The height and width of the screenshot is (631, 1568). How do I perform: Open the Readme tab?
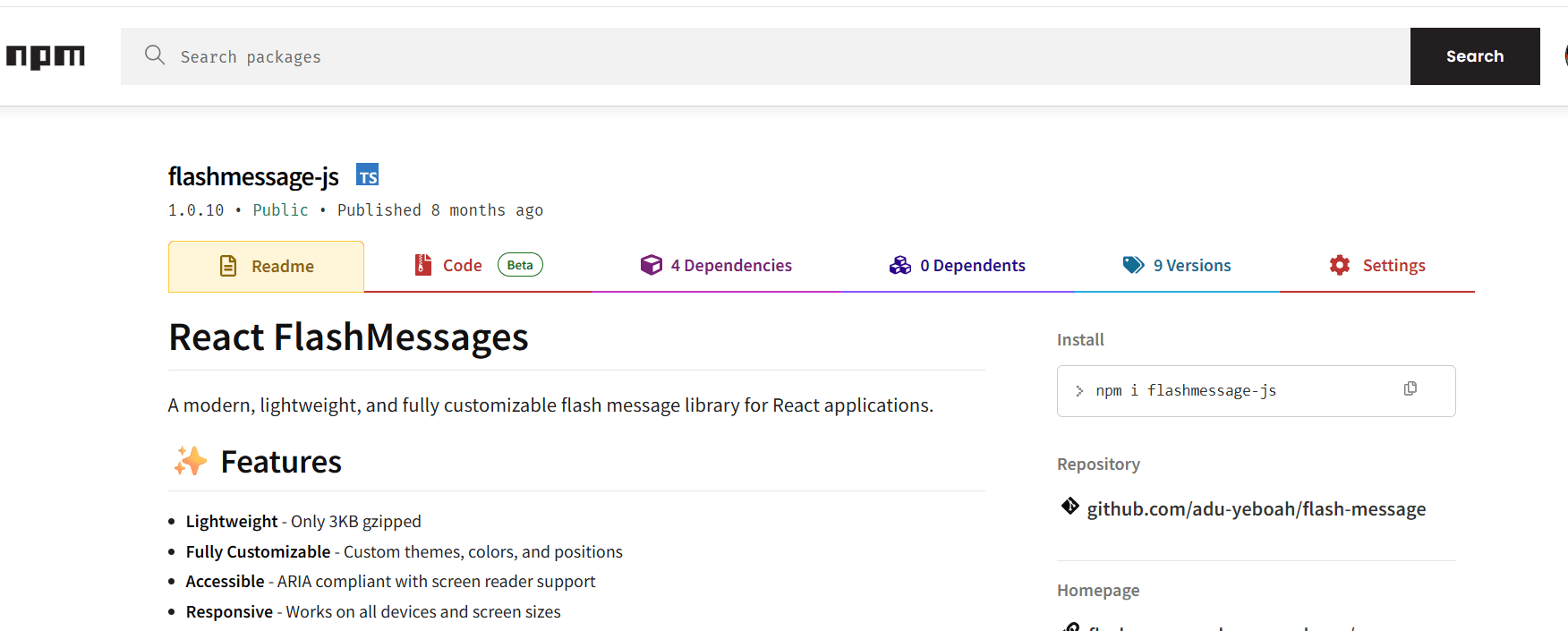266,266
